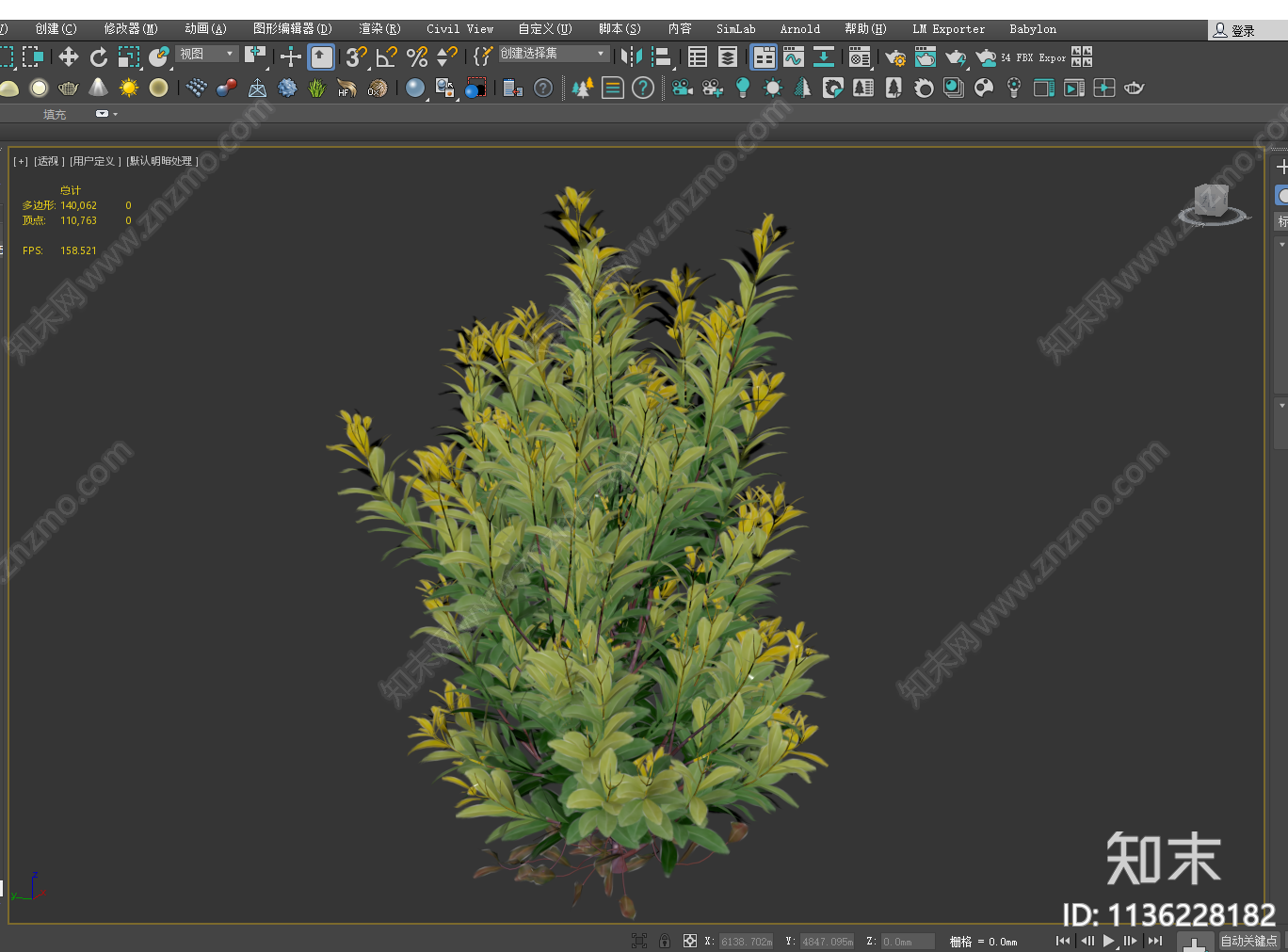1288x952 pixels.
Task: Click the Use Pivot Point Center icon
Action: tap(255, 56)
